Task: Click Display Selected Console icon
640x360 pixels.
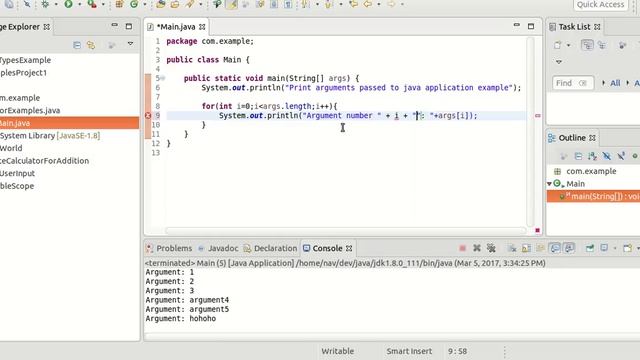Action: click(x=604, y=248)
